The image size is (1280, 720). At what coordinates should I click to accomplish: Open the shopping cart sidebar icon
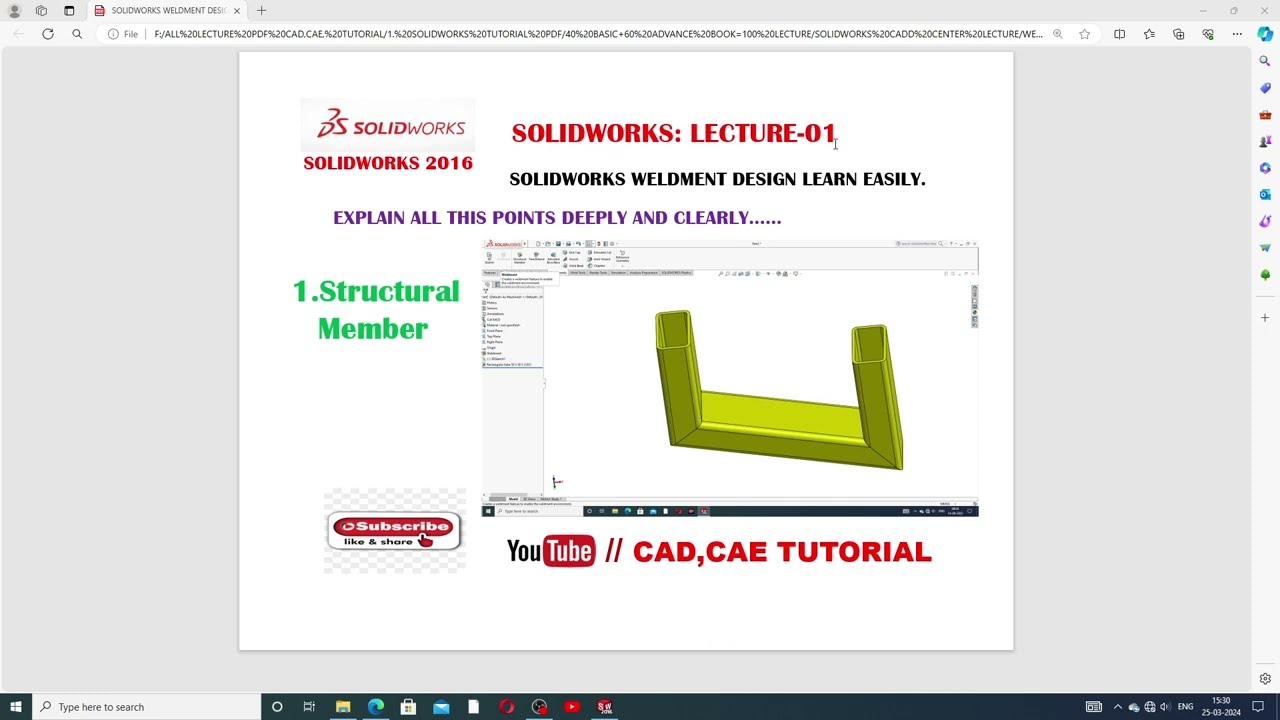tap(1265, 248)
